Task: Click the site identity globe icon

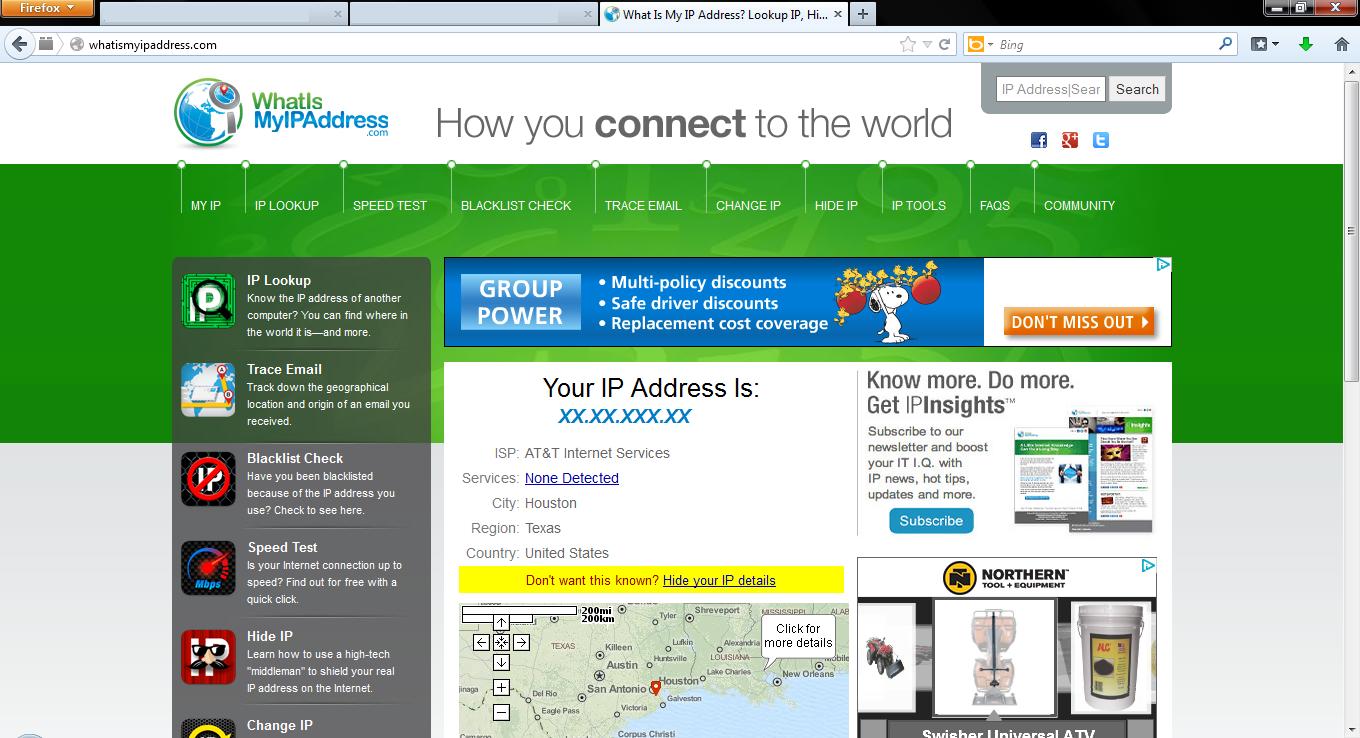Action: (76, 44)
